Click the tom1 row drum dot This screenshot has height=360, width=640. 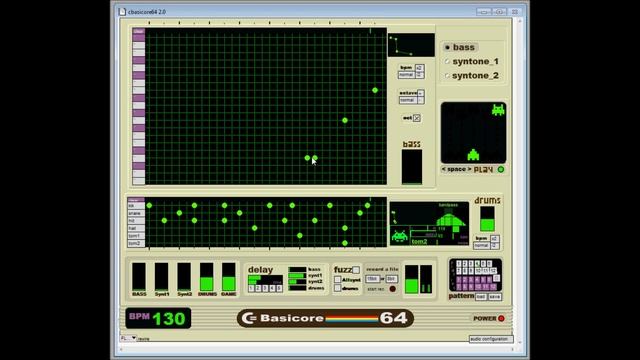tap(300, 236)
